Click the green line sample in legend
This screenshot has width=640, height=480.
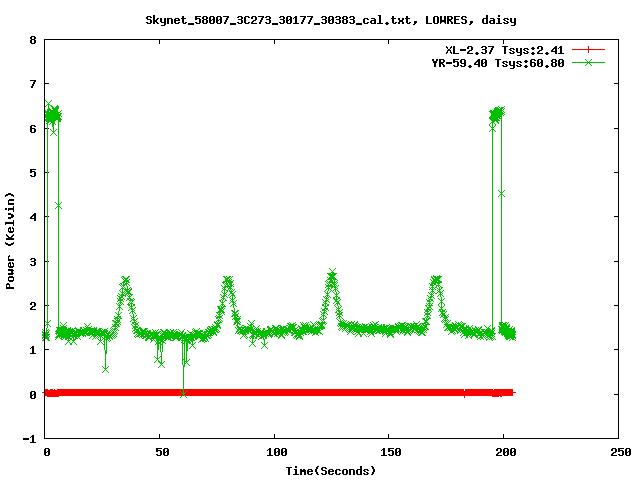pos(588,63)
